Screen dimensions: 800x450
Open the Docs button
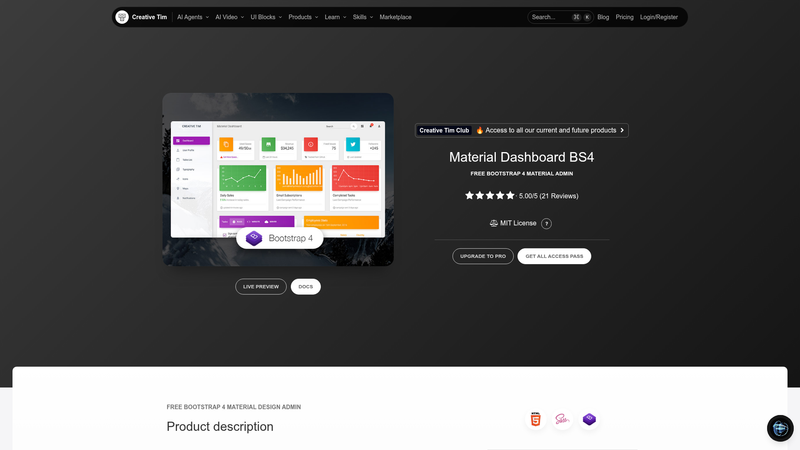(x=306, y=287)
